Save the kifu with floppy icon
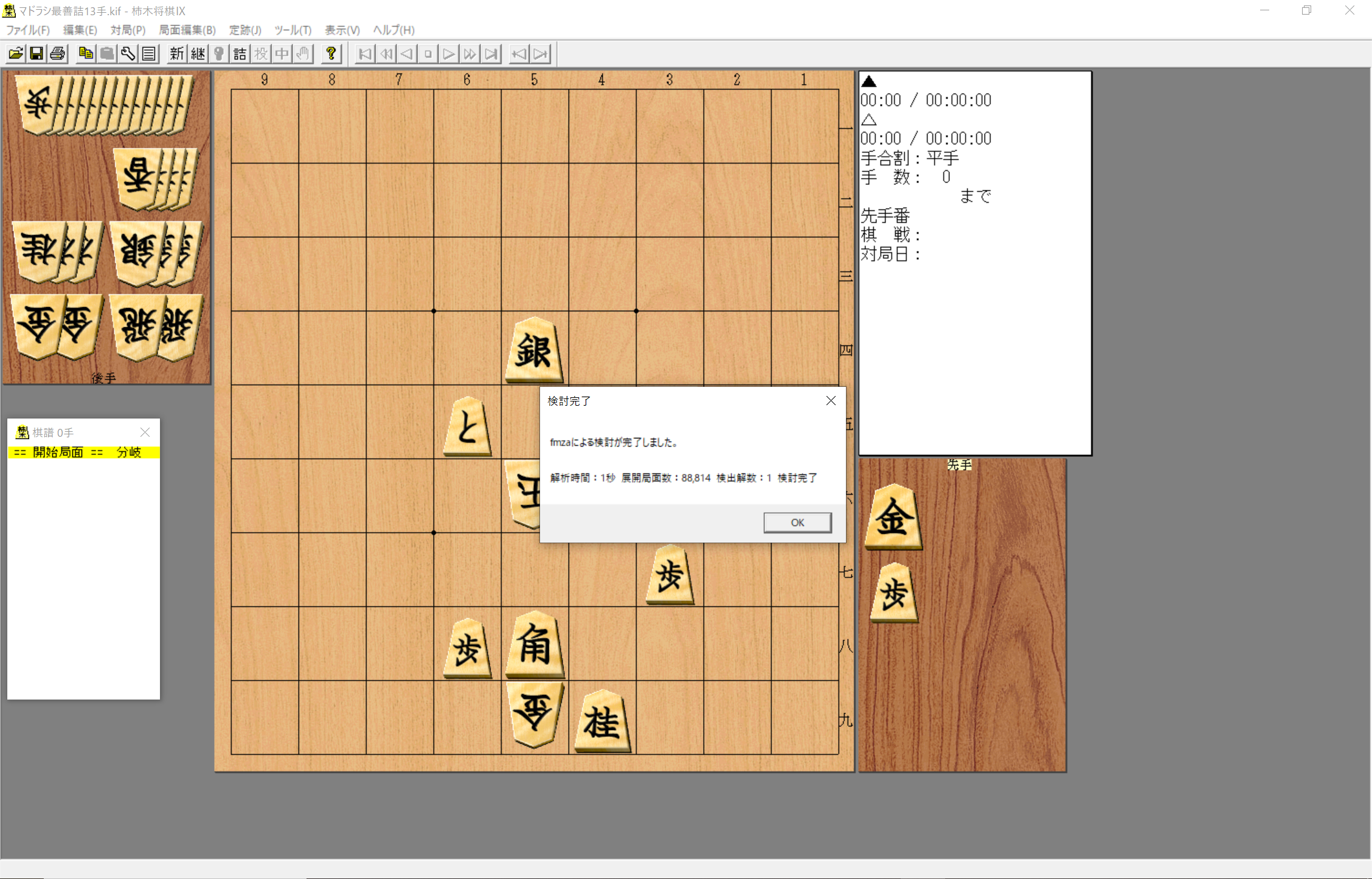Viewport: 1372px width, 879px height. [36, 54]
